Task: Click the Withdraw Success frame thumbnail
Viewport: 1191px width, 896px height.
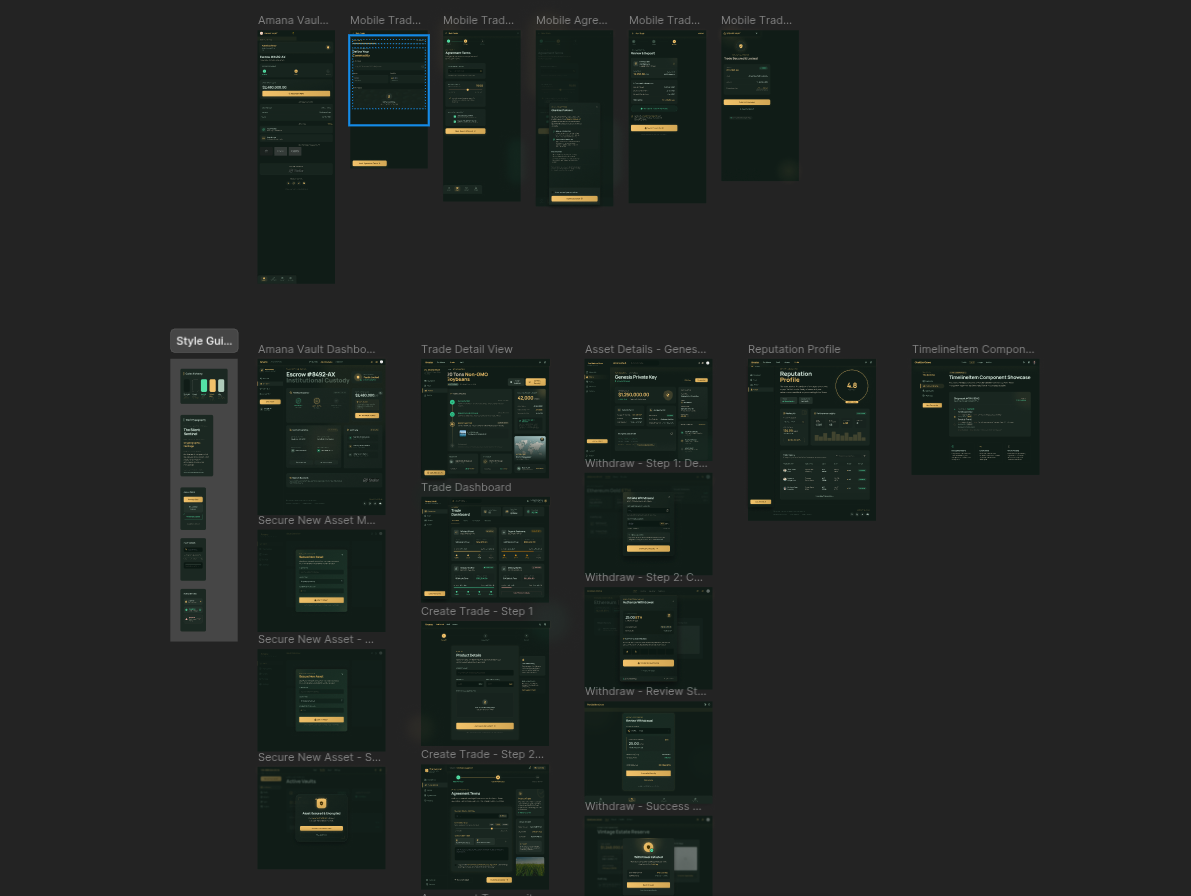Action: (648, 856)
